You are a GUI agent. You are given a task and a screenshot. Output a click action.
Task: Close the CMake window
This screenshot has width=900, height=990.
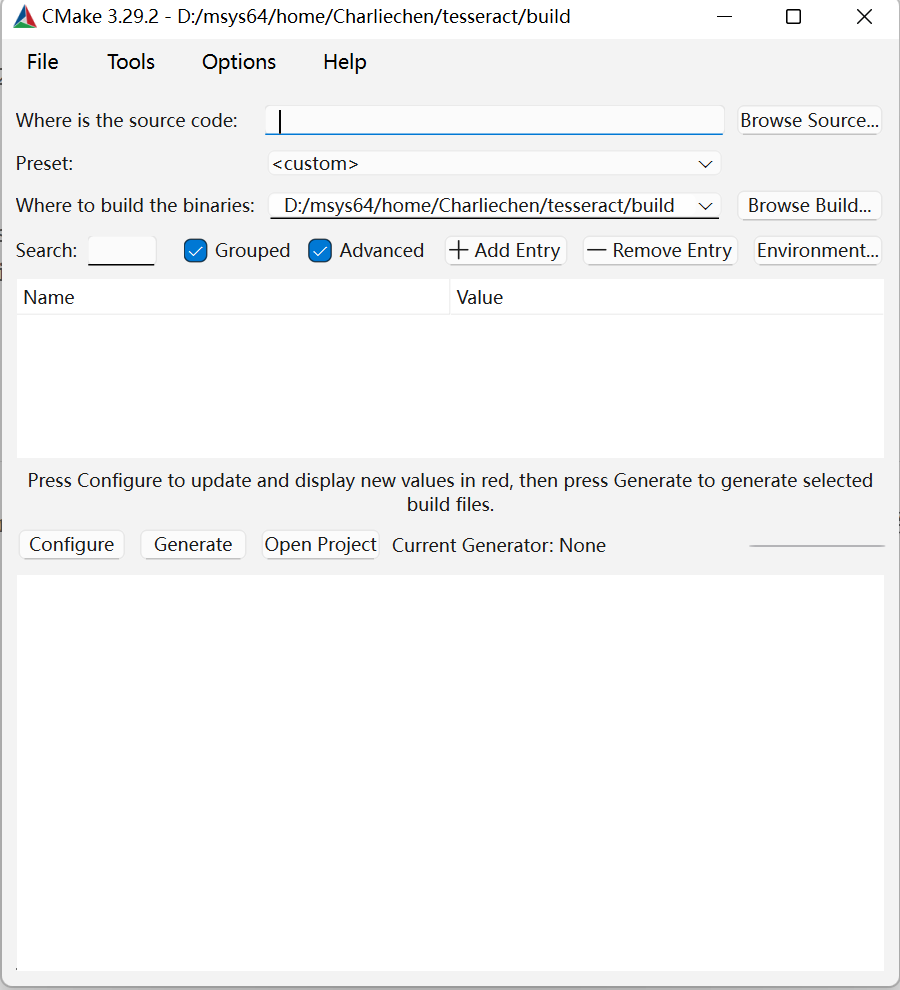864,16
